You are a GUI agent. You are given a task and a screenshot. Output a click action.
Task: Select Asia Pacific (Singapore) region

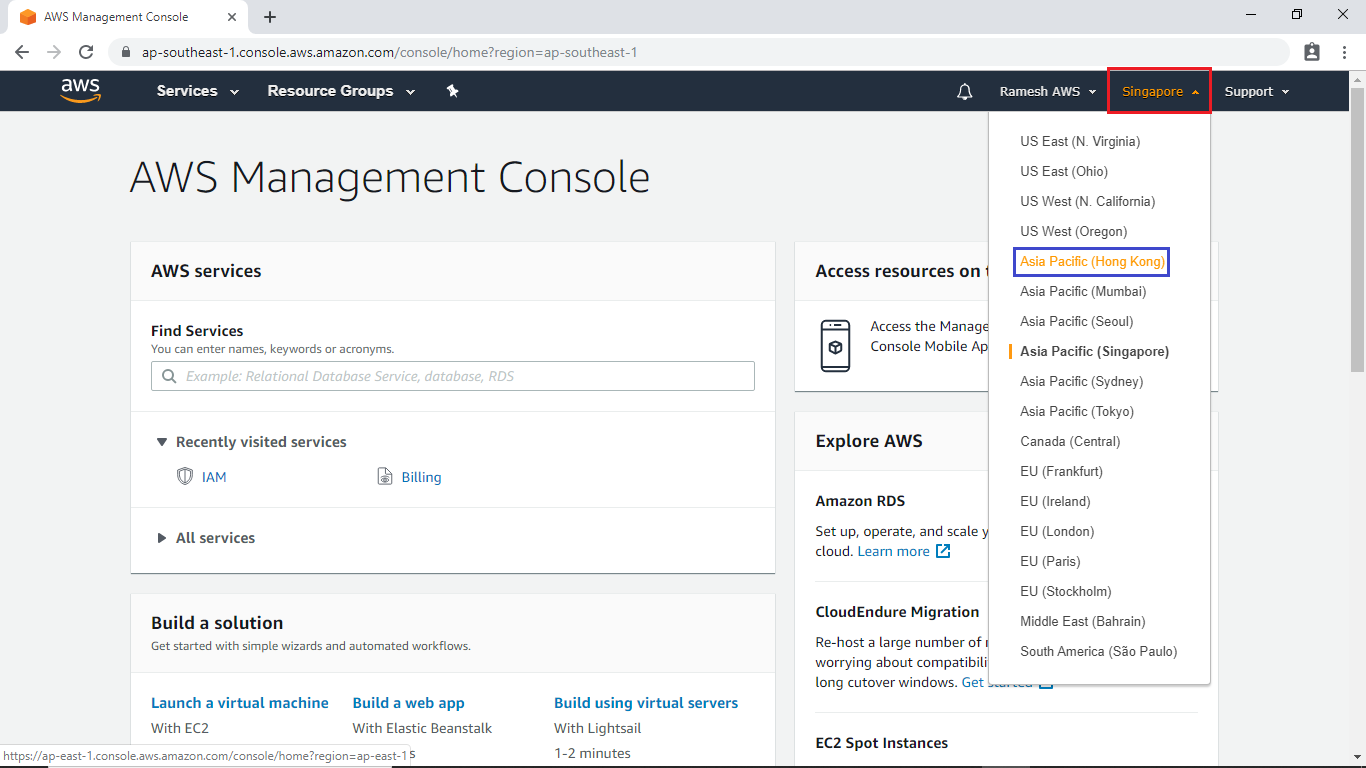[1095, 351]
